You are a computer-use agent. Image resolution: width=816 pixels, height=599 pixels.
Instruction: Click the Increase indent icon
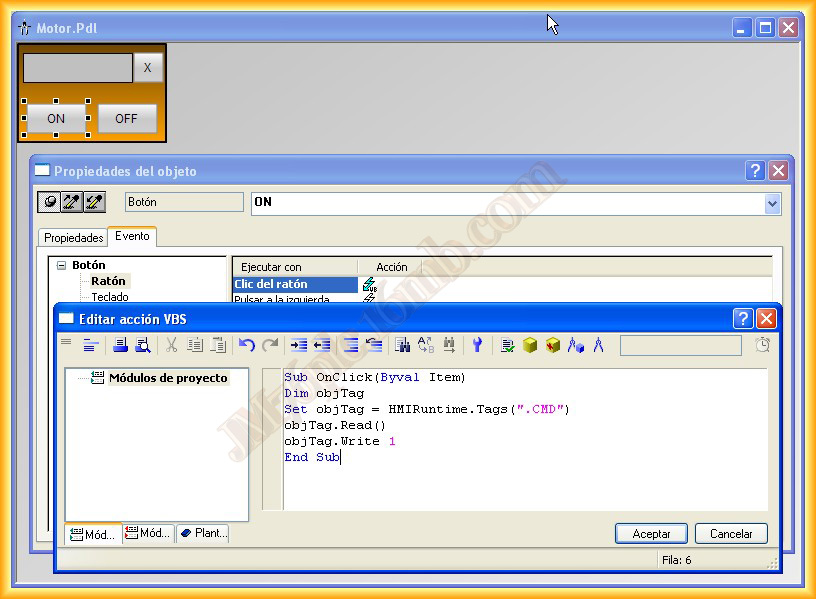(298, 345)
